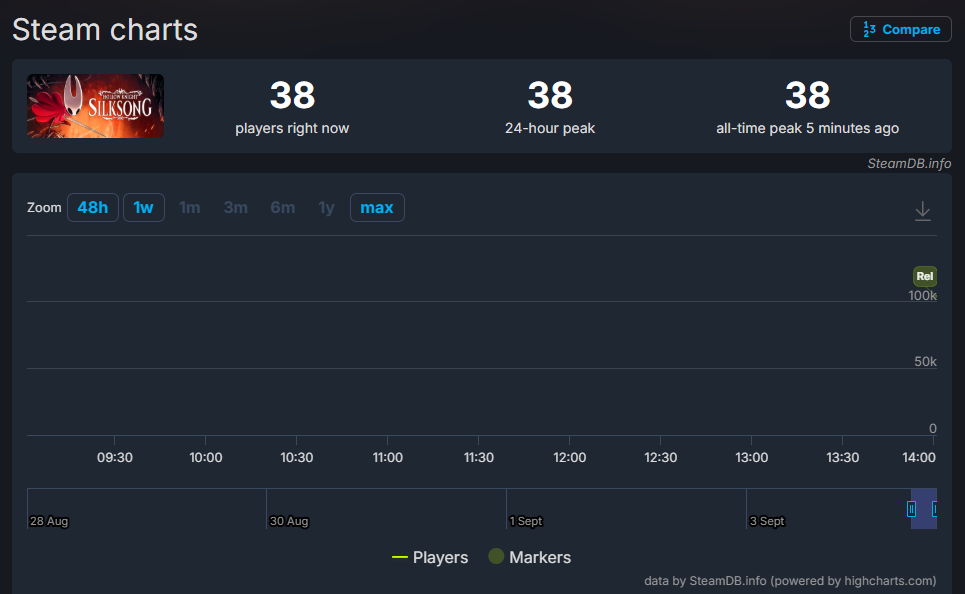Click the chart download arrow icon
The width and height of the screenshot is (965, 594).
tap(923, 211)
